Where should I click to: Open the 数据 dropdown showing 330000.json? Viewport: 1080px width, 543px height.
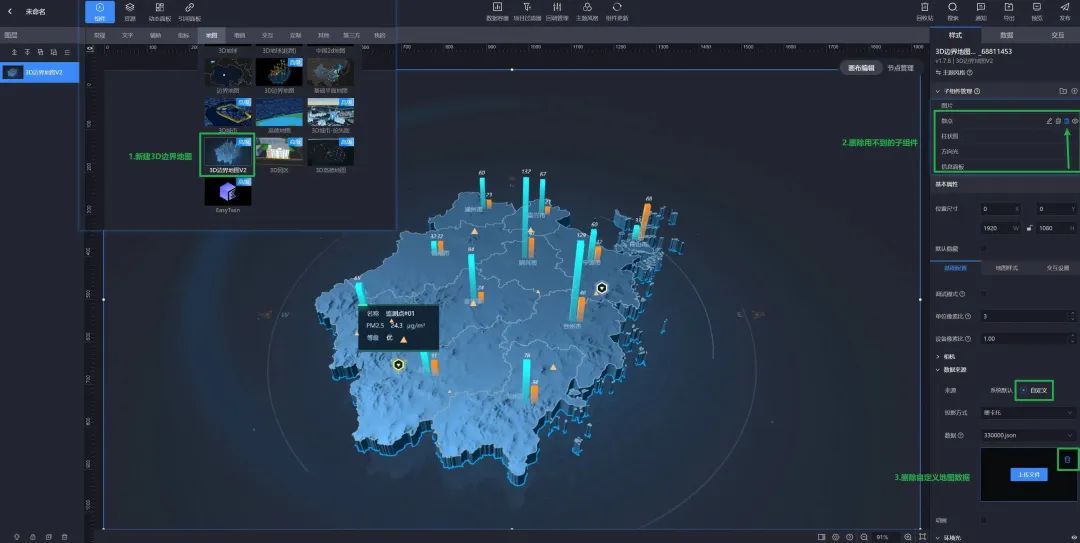coord(1028,436)
